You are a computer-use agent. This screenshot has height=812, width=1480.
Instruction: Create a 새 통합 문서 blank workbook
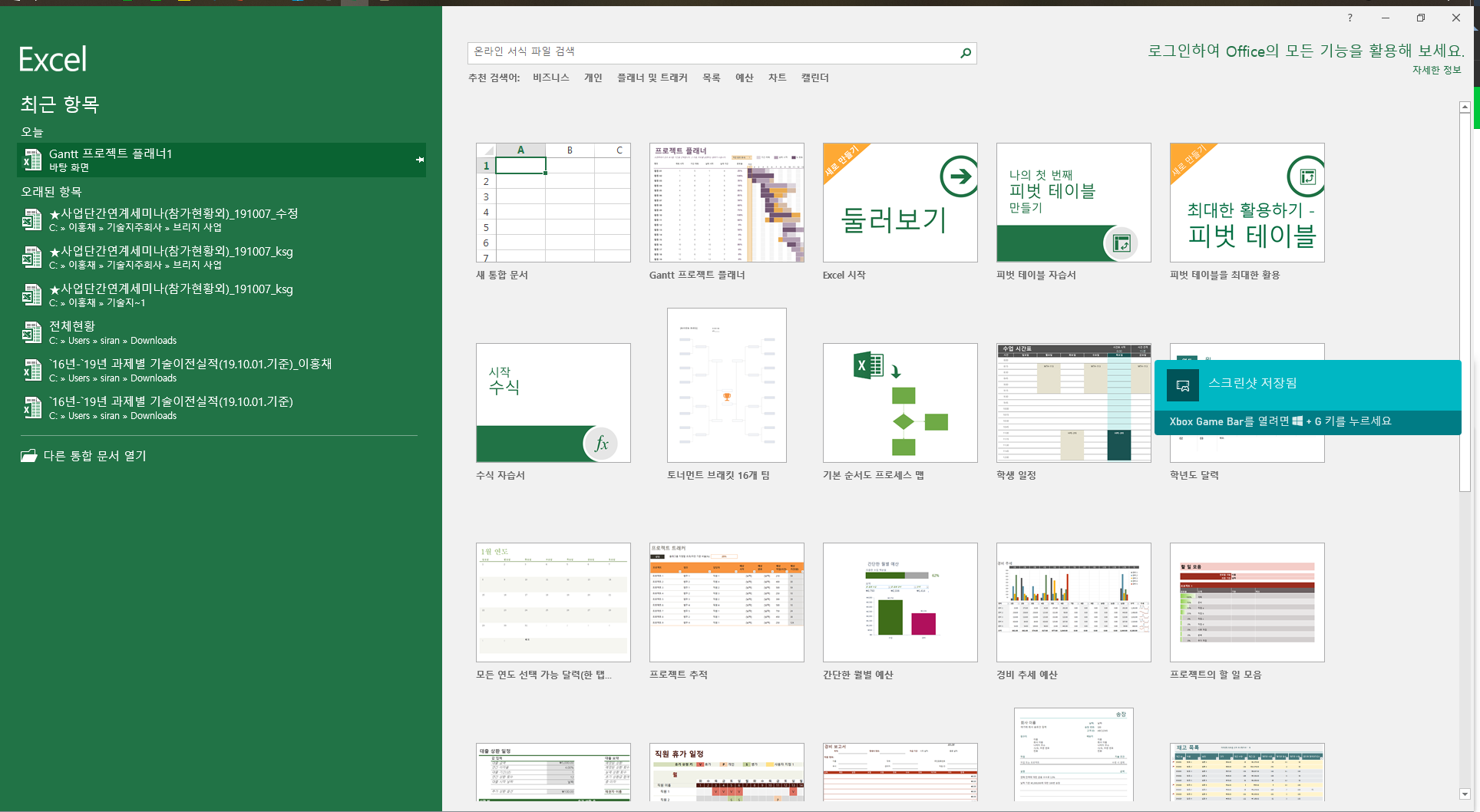click(553, 203)
